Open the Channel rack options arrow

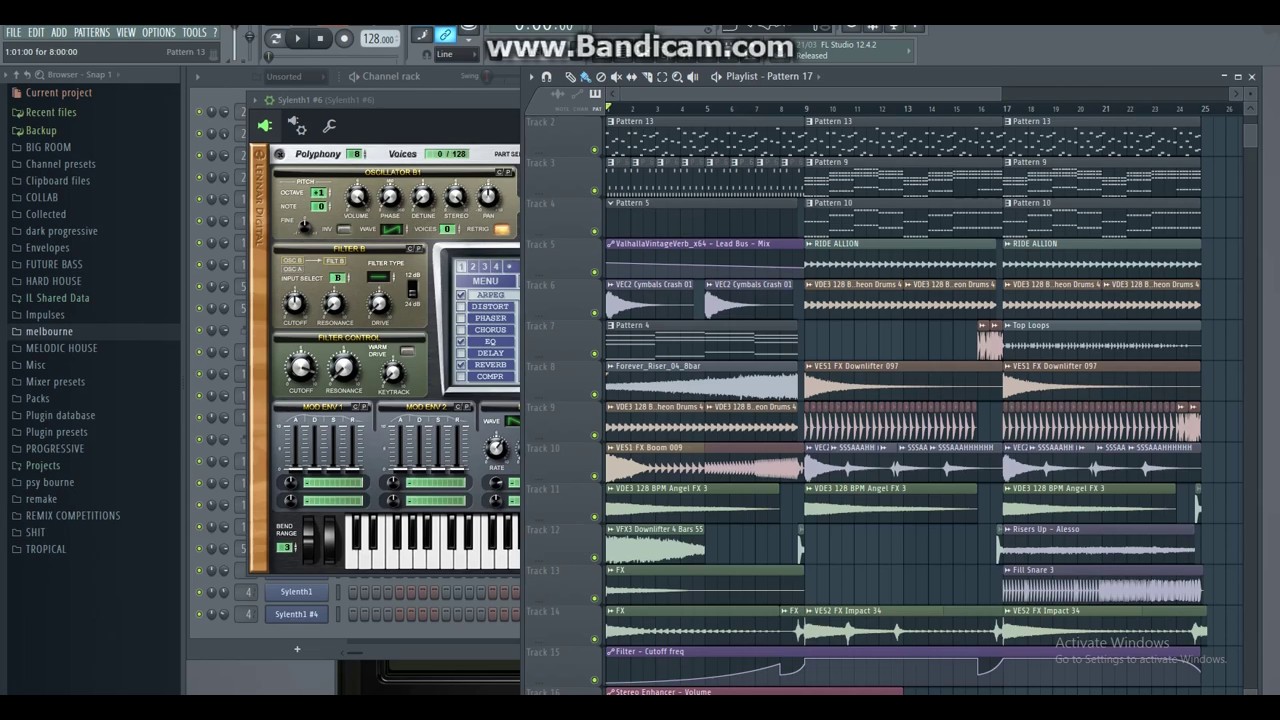point(197,77)
